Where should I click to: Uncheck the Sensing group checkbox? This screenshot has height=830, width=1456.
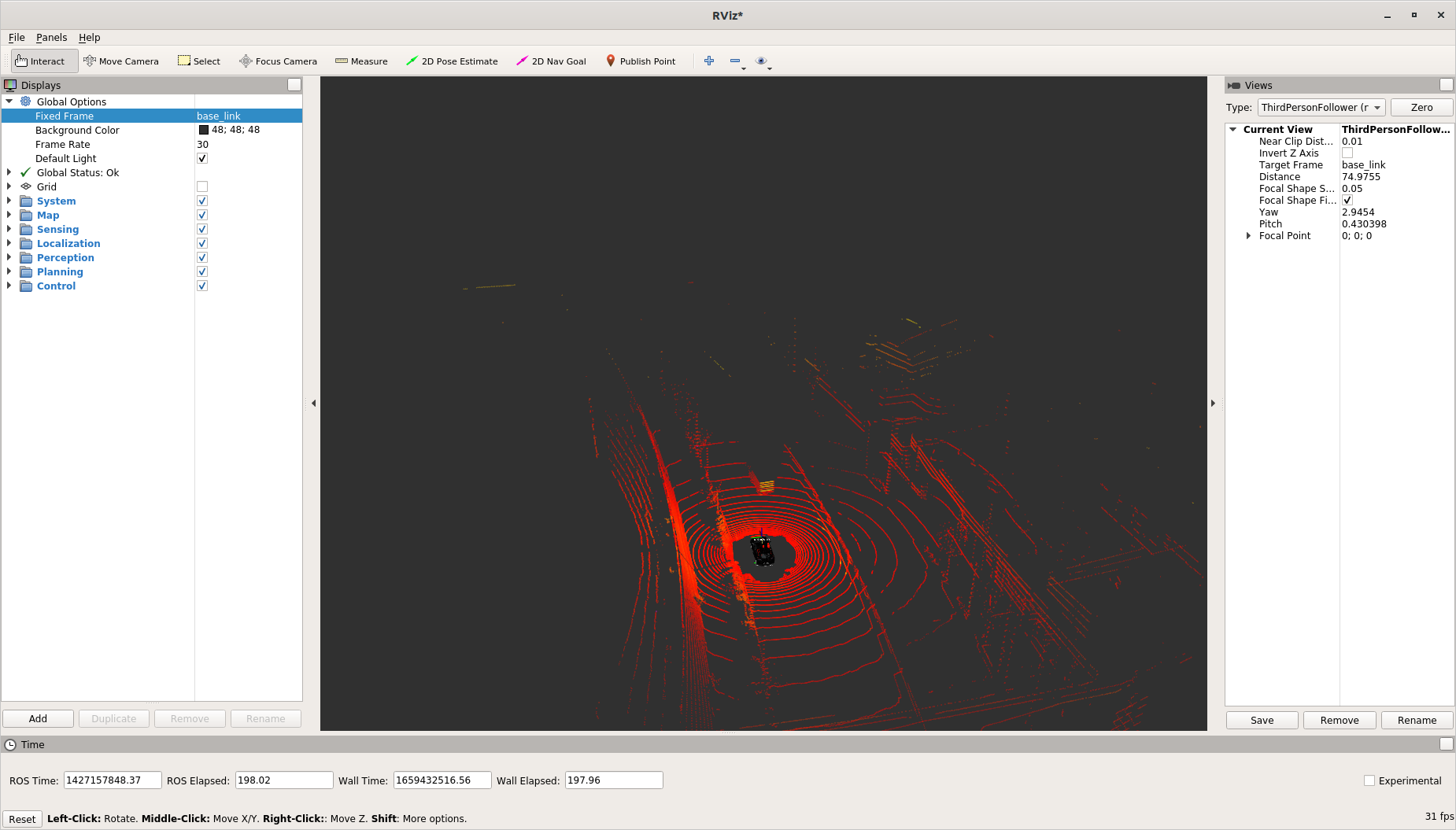202,229
